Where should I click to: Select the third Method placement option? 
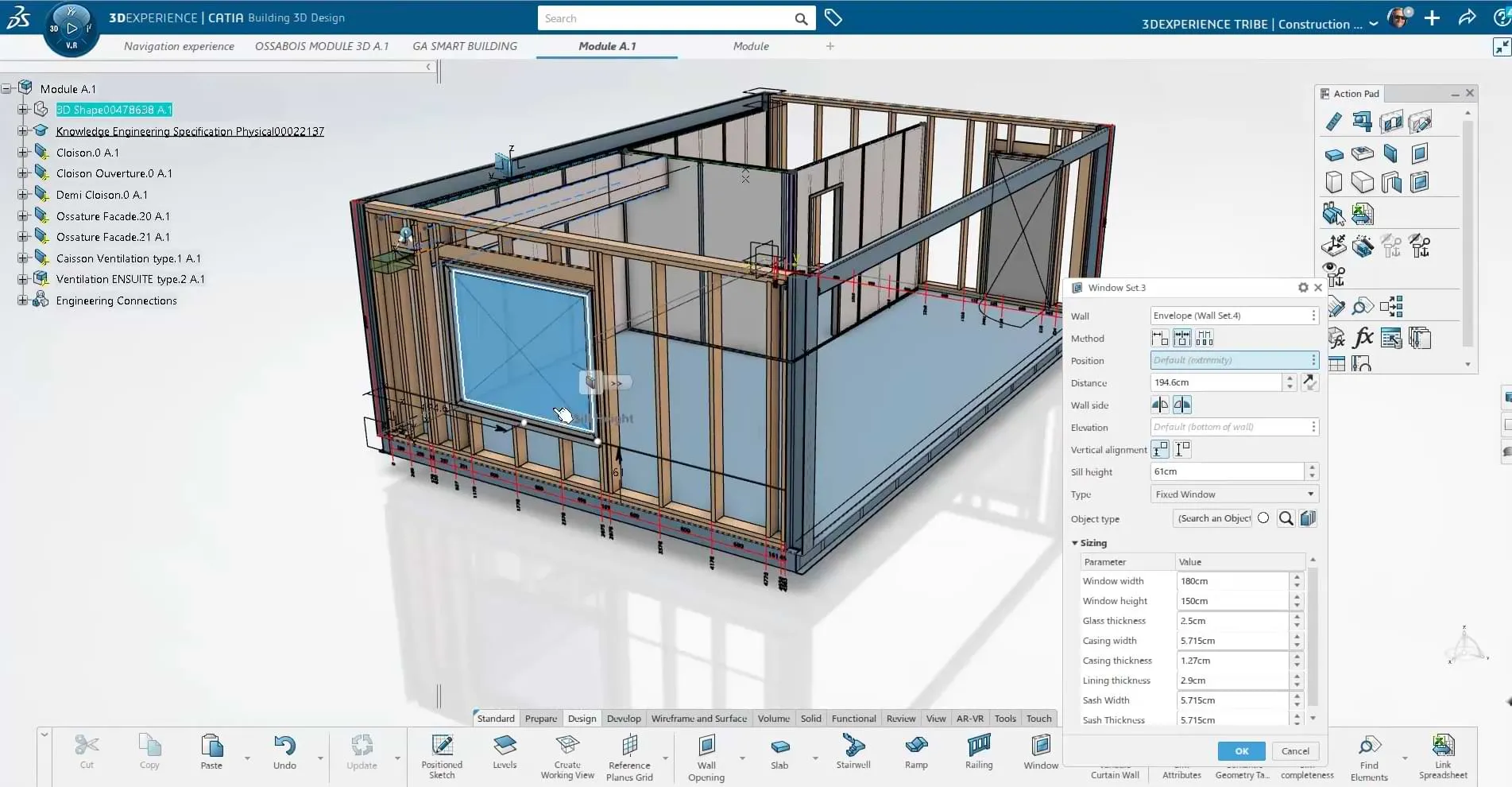pos(1205,338)
